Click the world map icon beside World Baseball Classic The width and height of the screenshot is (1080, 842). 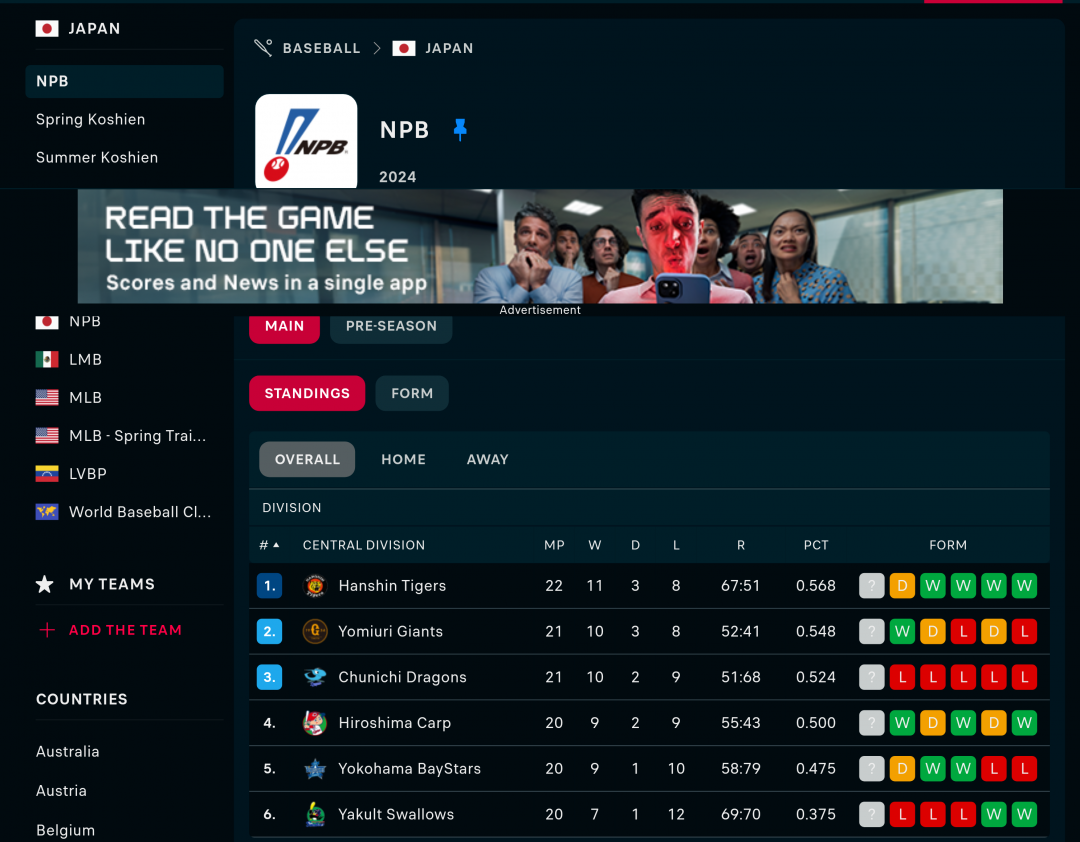point(47,512)
